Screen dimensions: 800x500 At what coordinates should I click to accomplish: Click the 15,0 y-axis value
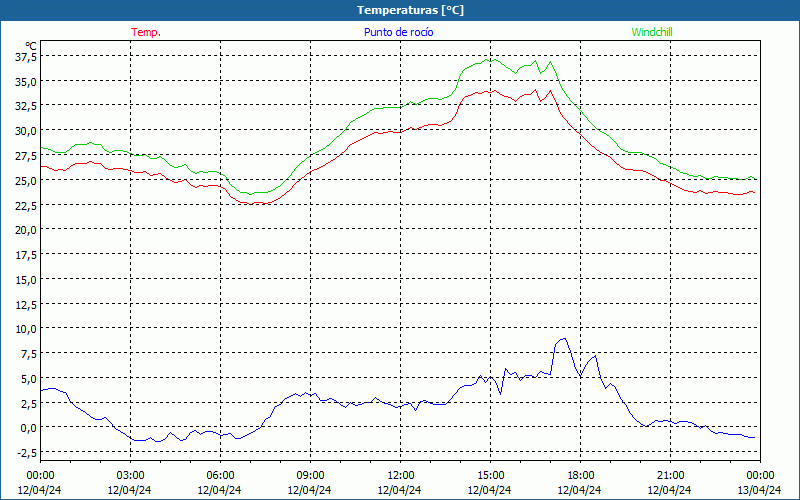pos(26,280)
